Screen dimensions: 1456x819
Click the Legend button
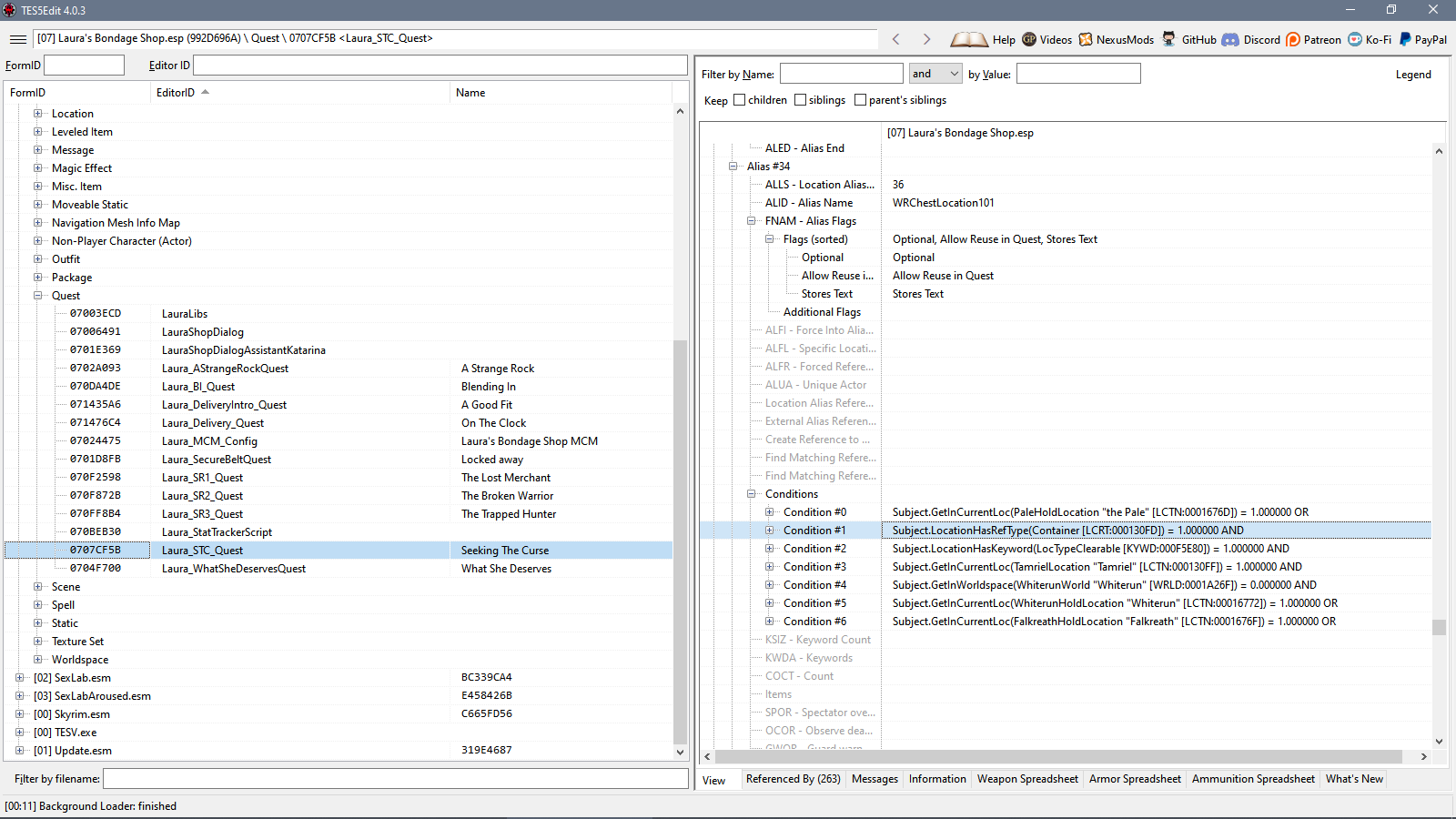1413,75
